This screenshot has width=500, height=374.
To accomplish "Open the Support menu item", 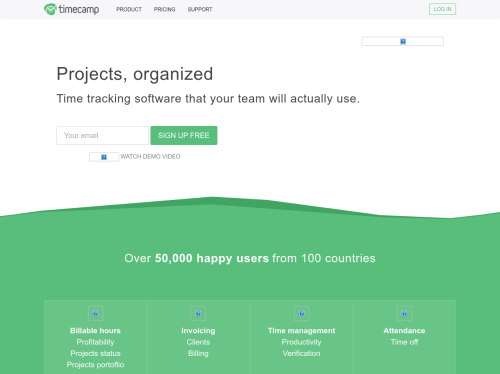I will click(200, 9).
